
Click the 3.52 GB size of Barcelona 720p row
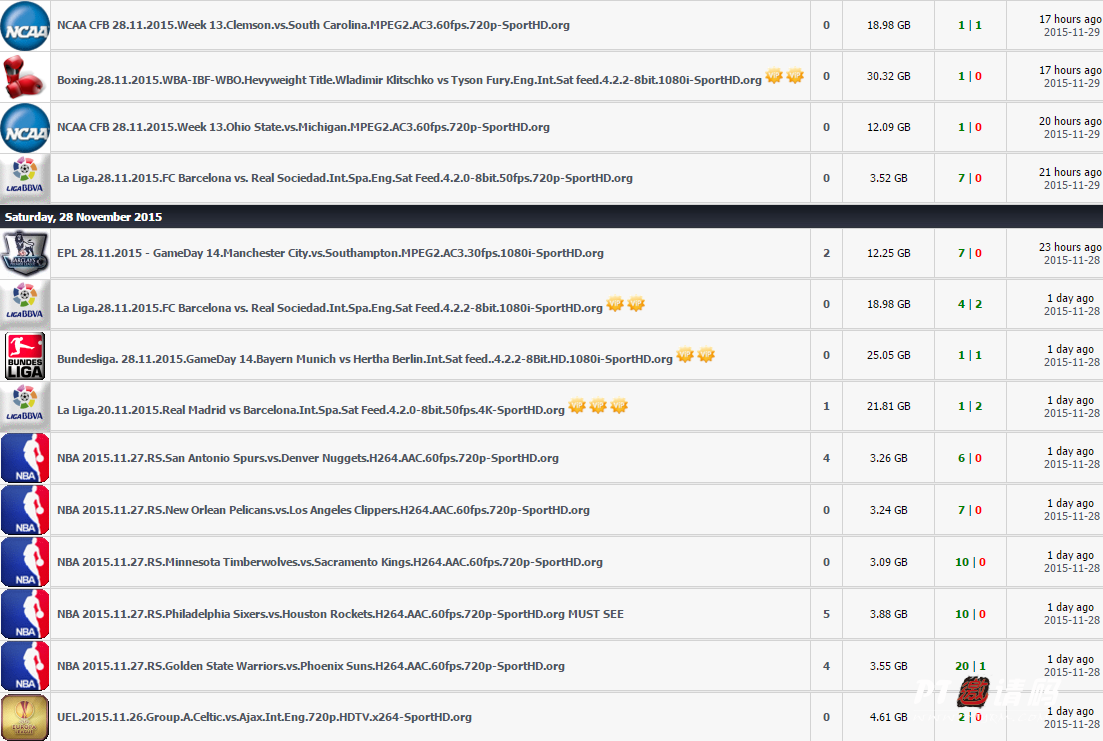tap(888, 178)
